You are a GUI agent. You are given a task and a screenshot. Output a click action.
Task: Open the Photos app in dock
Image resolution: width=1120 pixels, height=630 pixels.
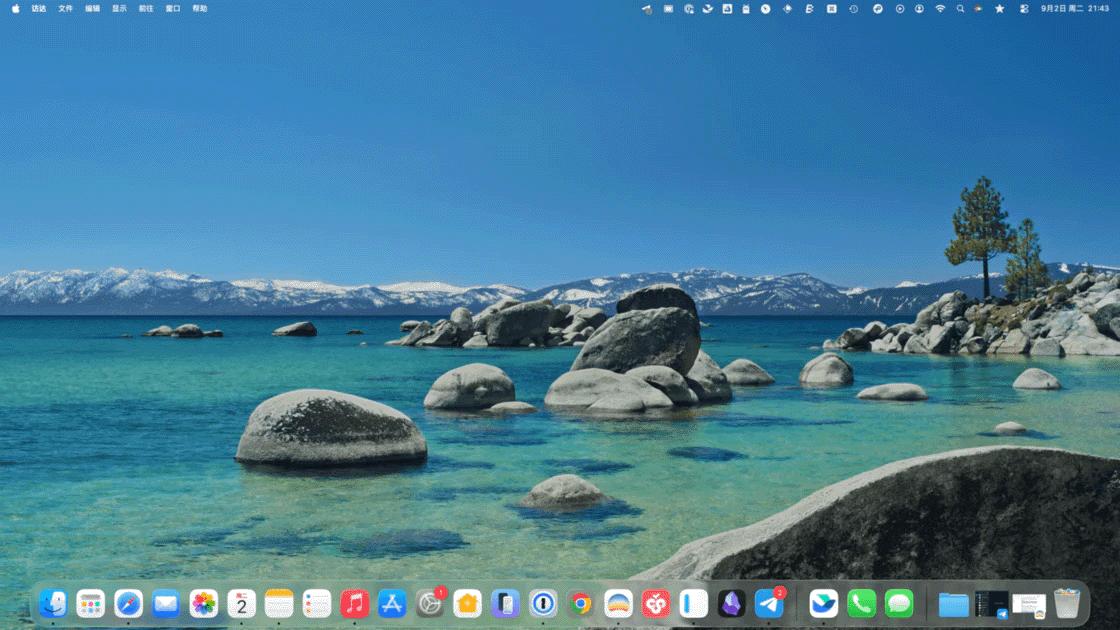pyautogui.click(x=204, y=604)
